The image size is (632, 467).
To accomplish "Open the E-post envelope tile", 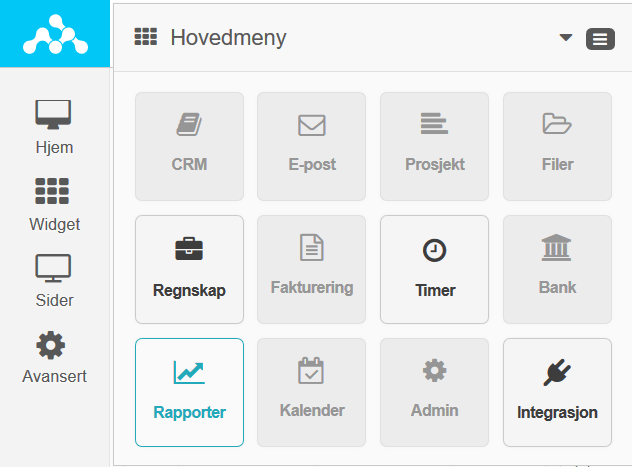I will tap(312, 146).
